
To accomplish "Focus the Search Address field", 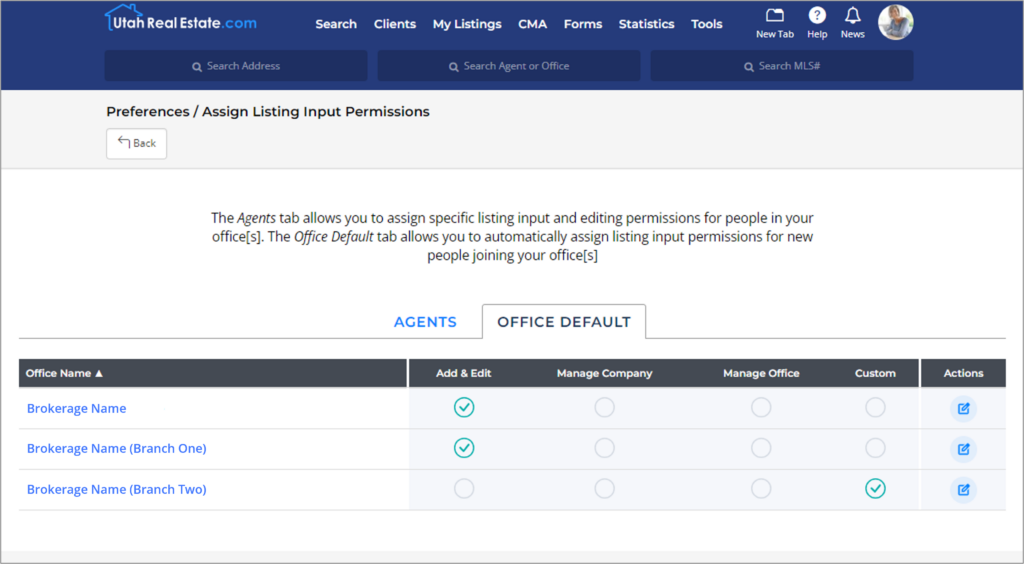I will 236,66.
